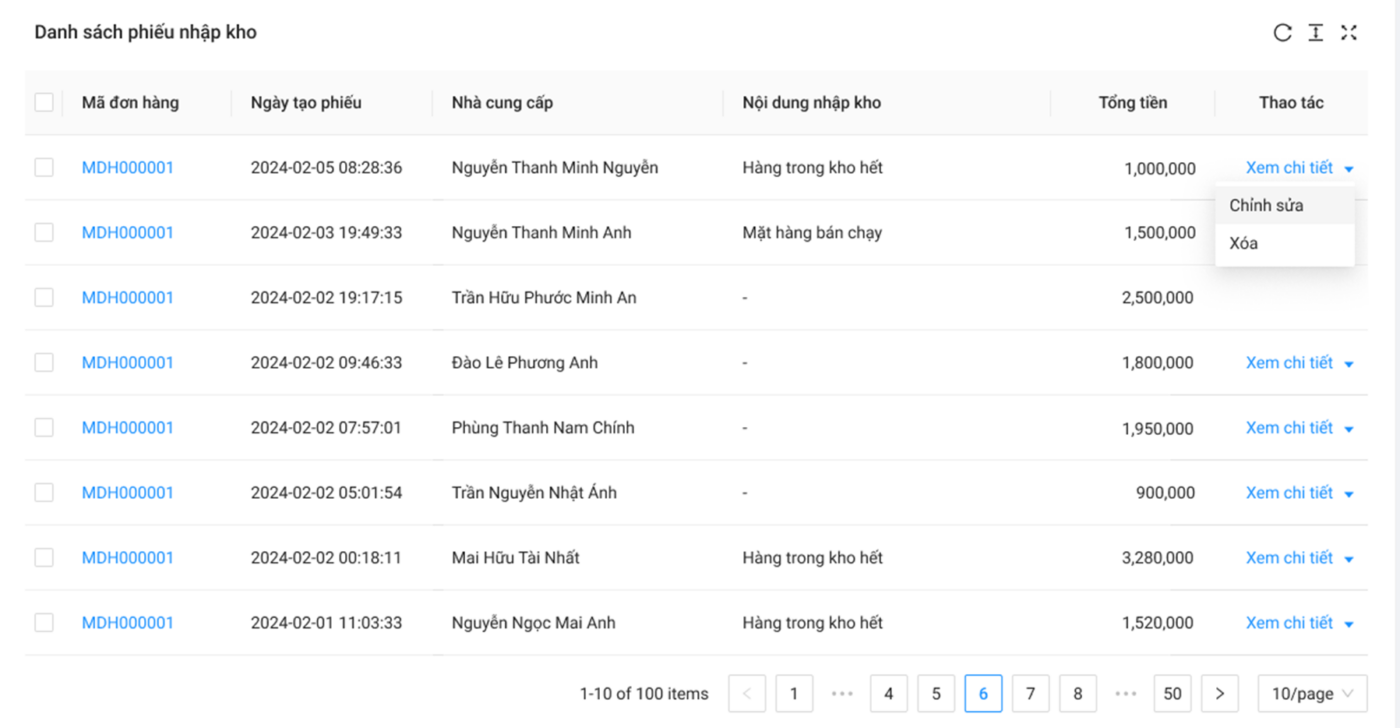Screen dimensions: 1400x728
Task: Open the MDH000001 order dated 2024-02-02 05:01:54
Action: [x=128, y=492]
